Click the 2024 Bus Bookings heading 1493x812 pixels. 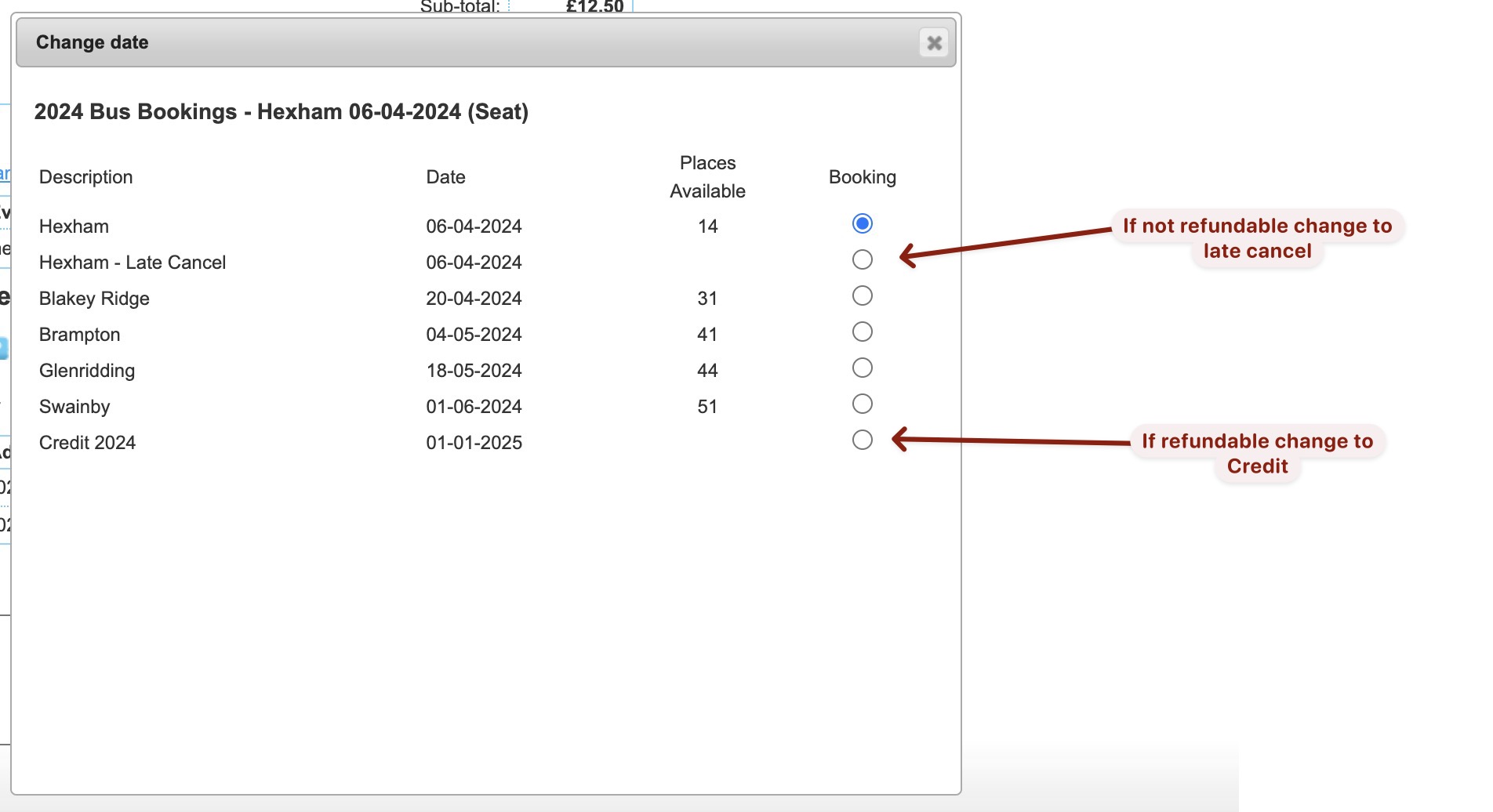281,112
